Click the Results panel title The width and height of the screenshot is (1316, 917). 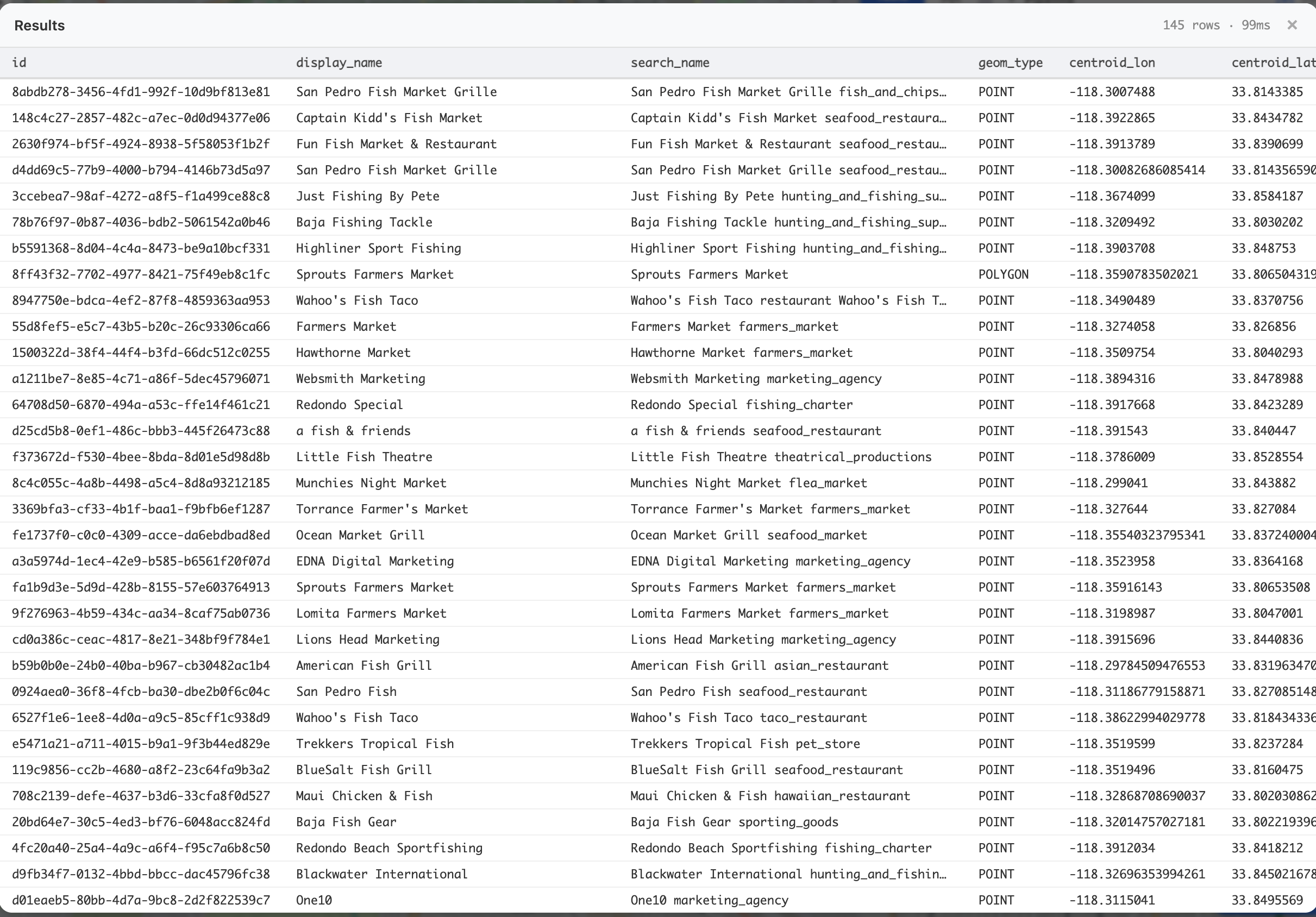pyautogui.click(x=39, y=24)
